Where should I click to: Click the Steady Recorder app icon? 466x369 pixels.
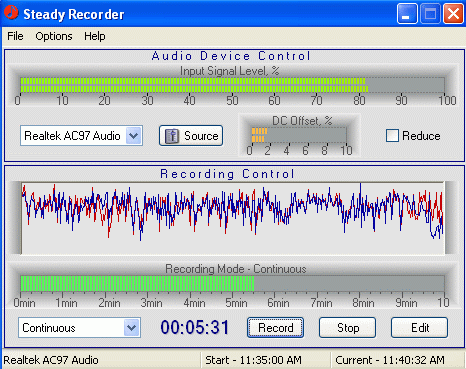pyautogui.click(x=11, y=12)
